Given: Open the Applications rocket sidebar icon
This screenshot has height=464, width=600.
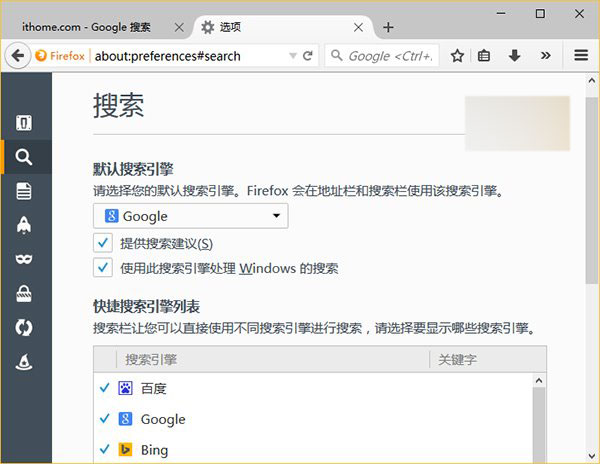Looking at the screenshot, I should tap(24, 225).
